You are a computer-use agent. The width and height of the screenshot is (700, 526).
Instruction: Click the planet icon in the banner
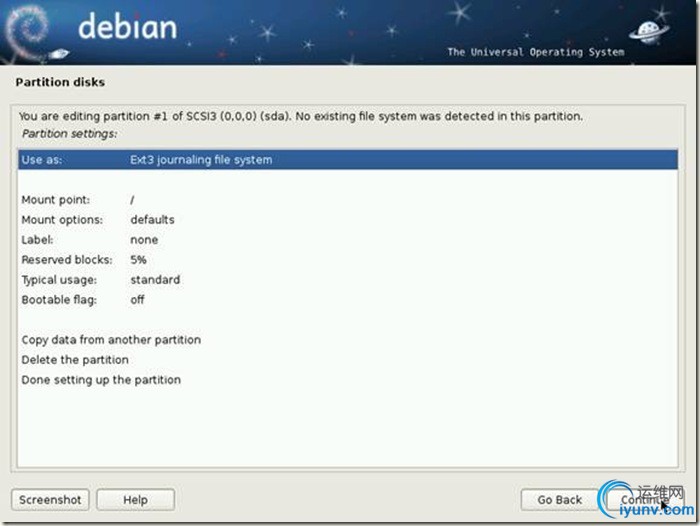click(649, 33)
